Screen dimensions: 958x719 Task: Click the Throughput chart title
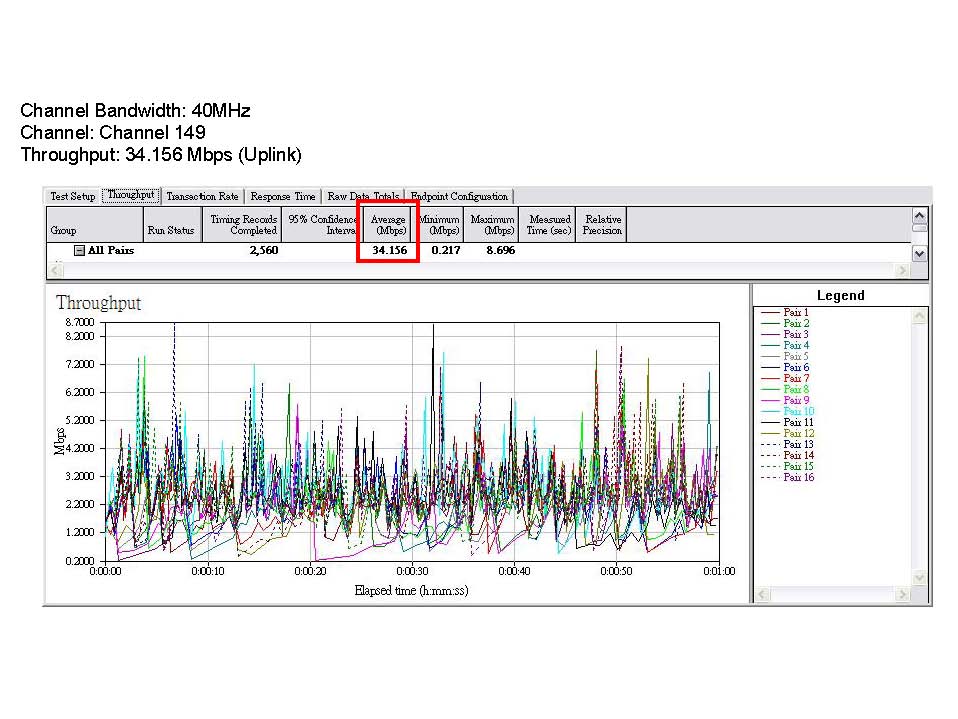(x=98, y=303)
